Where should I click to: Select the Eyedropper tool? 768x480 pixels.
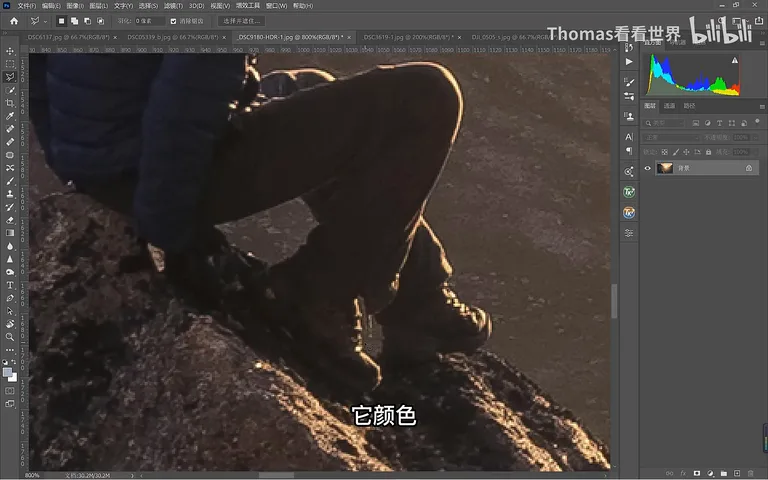coord(10,116)
